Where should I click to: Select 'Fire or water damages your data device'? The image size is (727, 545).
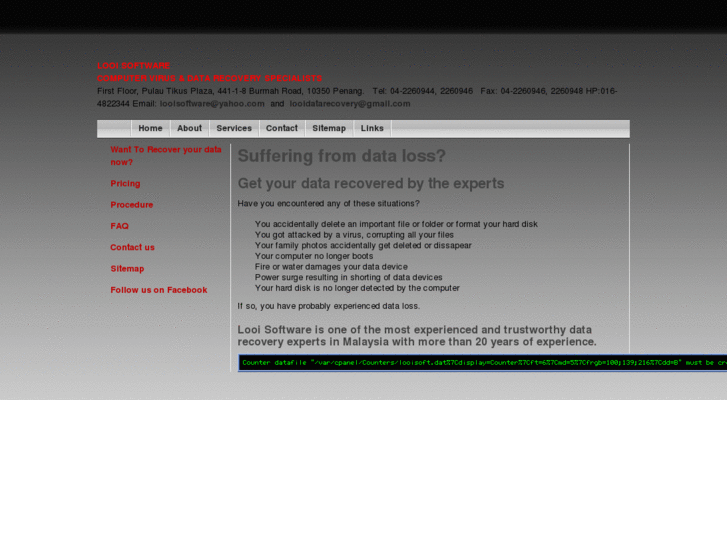point(331,267)
